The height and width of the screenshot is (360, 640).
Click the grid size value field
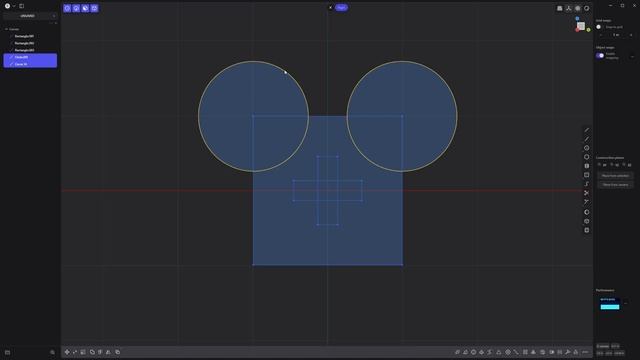(616, 35)
